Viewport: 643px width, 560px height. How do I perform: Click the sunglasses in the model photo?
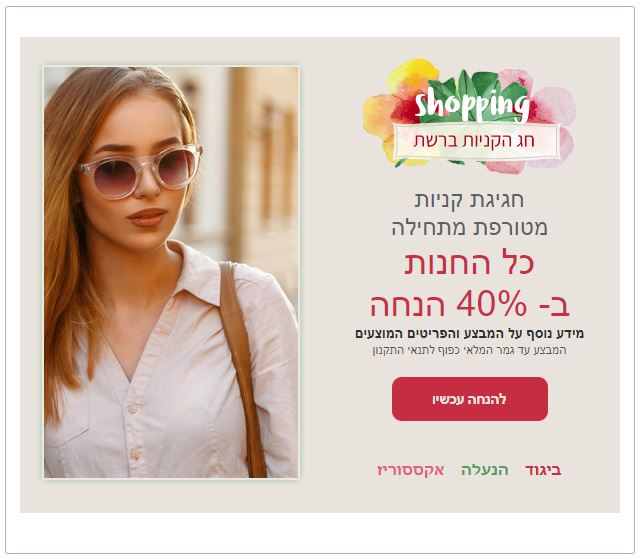pyautogui.click(x=141, y=171)
